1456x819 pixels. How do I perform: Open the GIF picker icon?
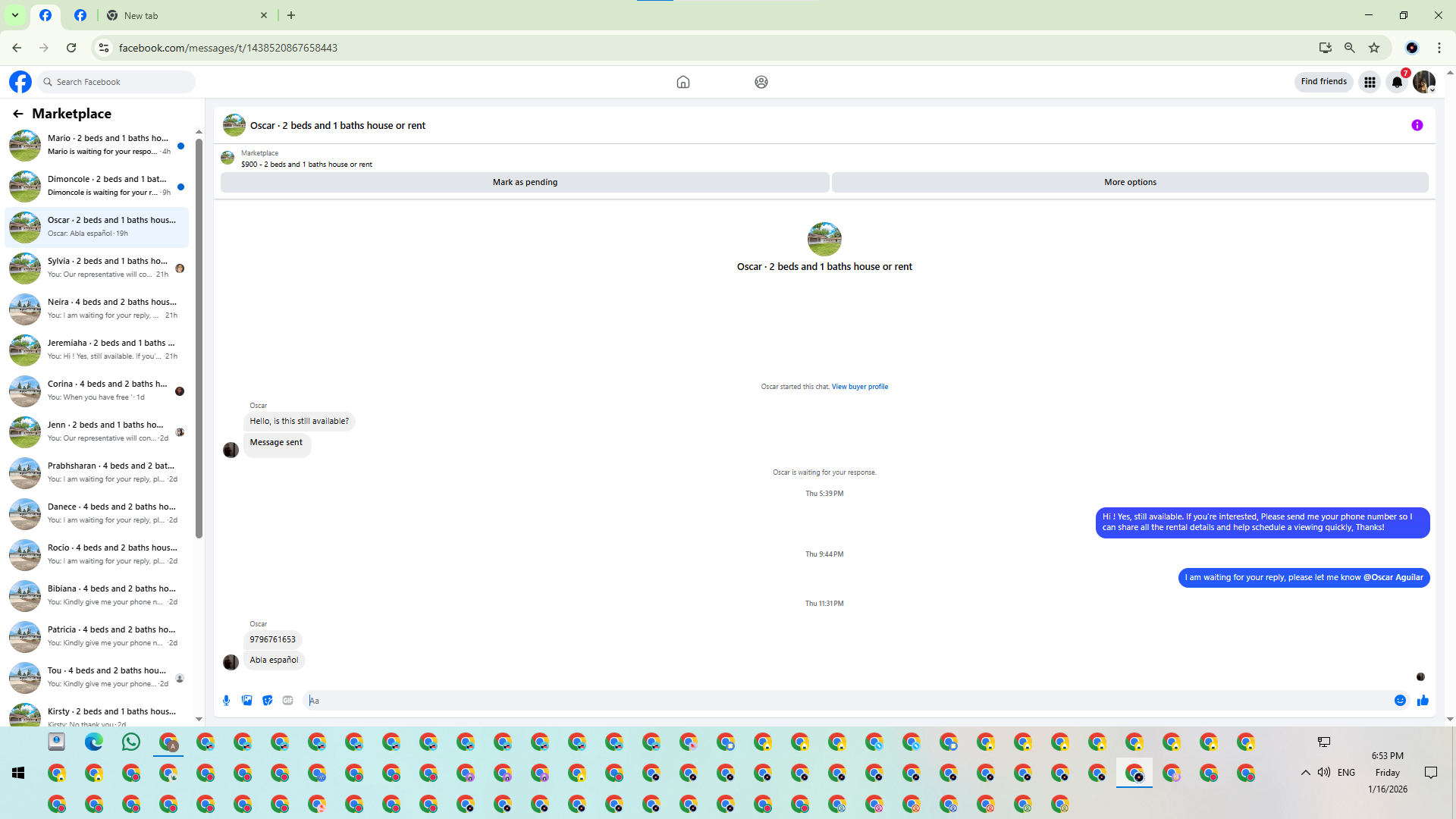287,701
